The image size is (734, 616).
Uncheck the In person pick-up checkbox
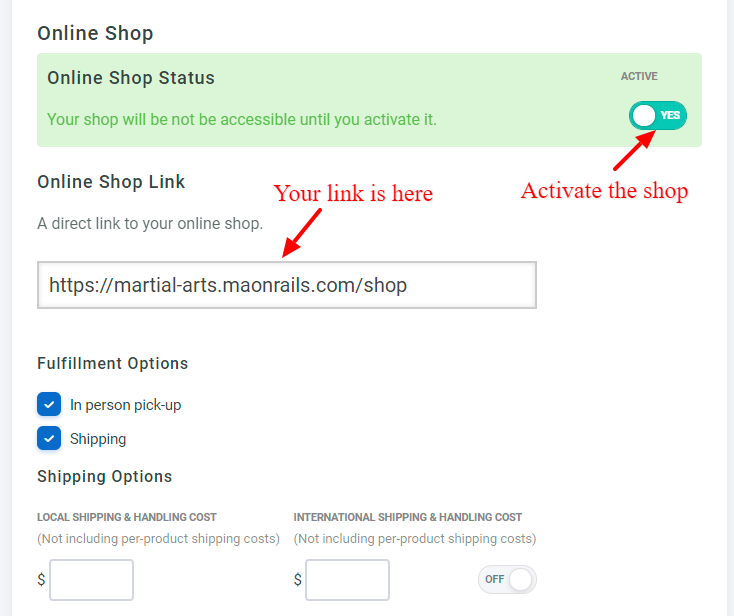pyautogui.click(x=49, y=404)
